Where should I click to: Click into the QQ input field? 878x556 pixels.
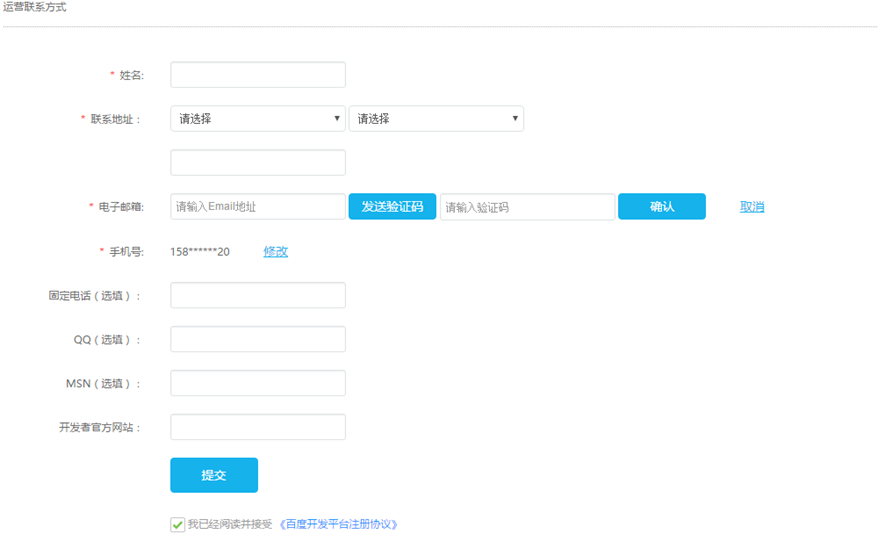point(257,339)
